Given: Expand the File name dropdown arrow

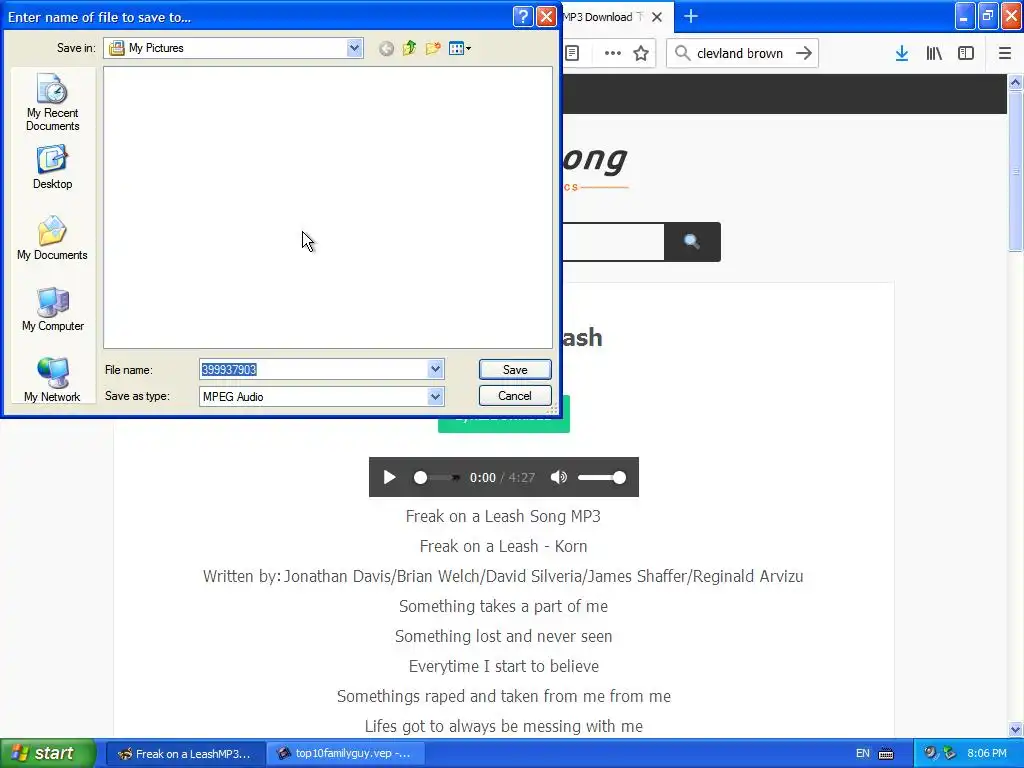Looking at the screenshot, I should tap(436, 369).
